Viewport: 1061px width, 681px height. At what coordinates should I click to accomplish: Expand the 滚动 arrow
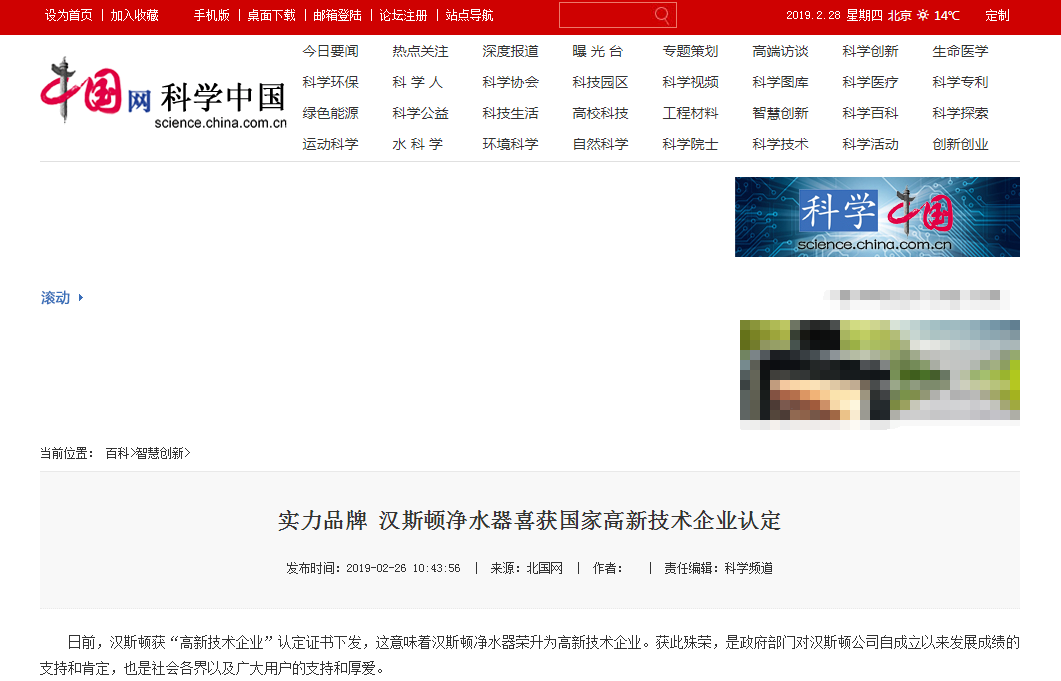coord(81,298)
